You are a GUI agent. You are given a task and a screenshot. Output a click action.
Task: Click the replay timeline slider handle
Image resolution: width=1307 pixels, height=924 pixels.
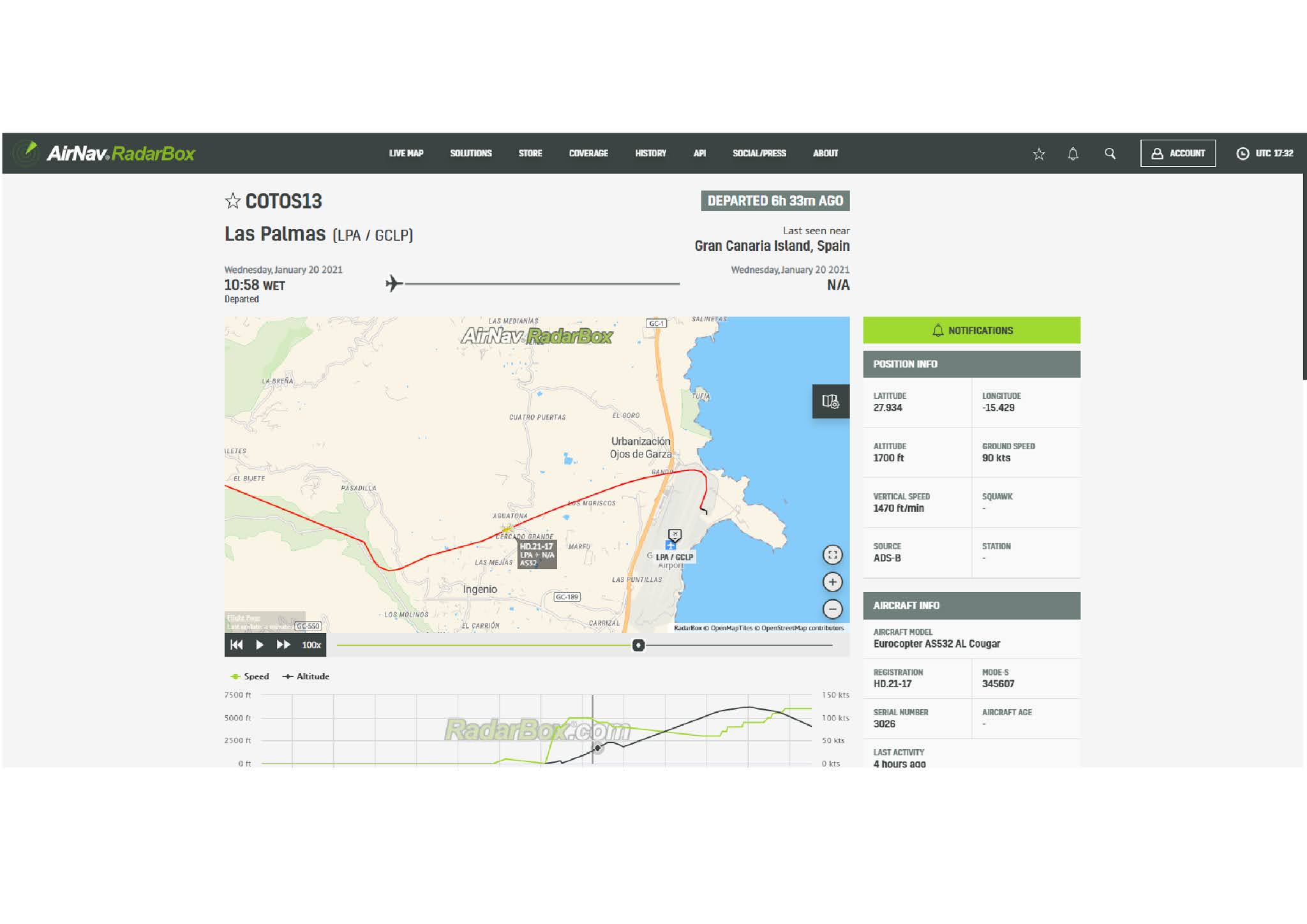[x=638, y=645]
